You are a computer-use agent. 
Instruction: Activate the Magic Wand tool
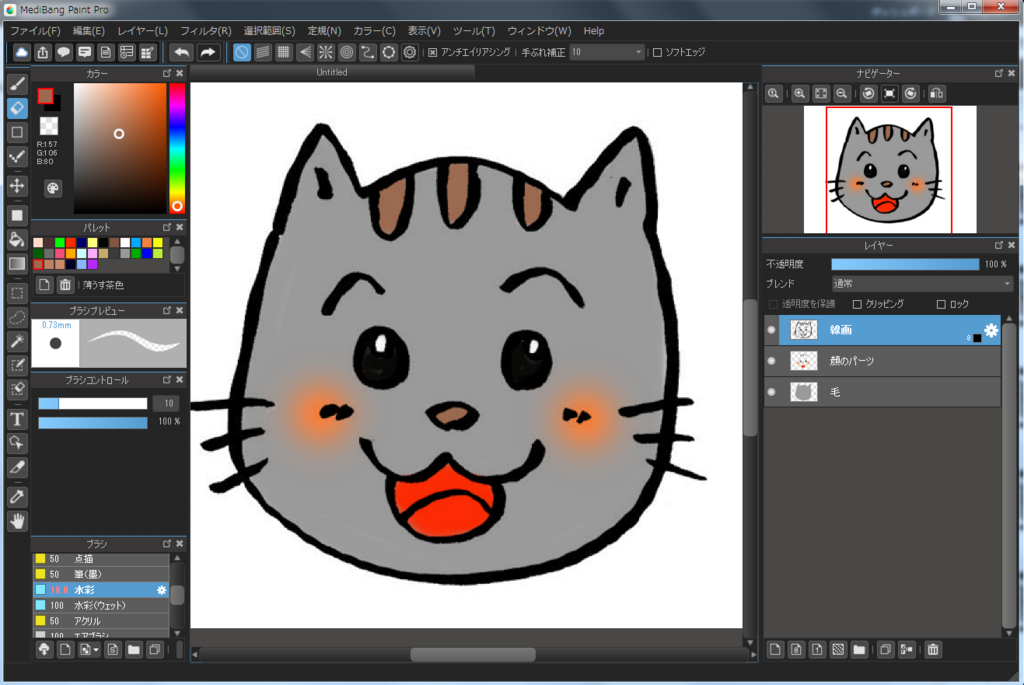click(18, 341)
